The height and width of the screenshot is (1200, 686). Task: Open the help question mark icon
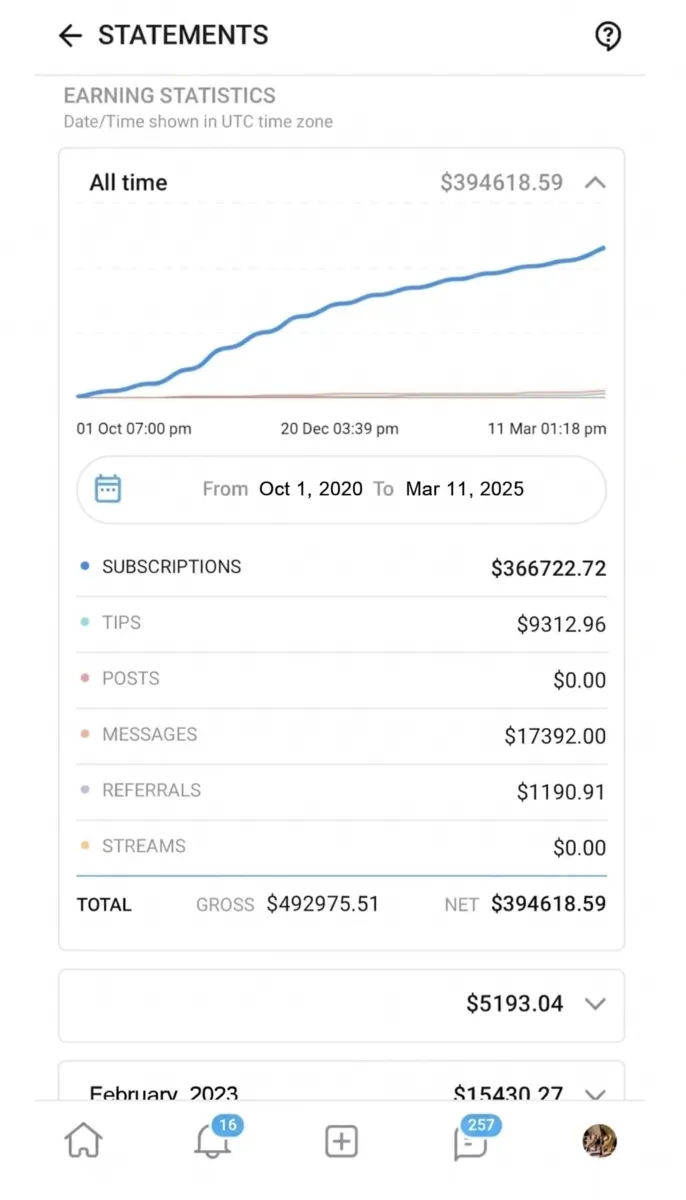coord(608,37)
